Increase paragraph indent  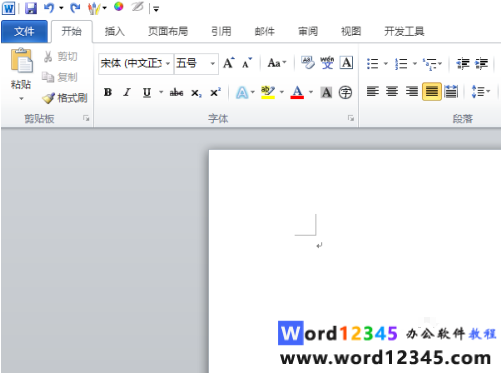tap(481, 63)
